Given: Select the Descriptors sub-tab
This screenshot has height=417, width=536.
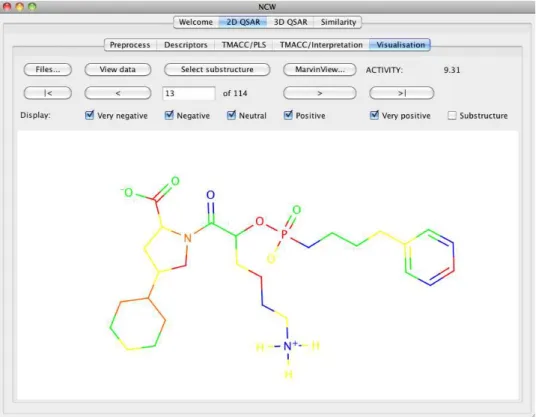Looking at the screenshot, I should (186, 45).
